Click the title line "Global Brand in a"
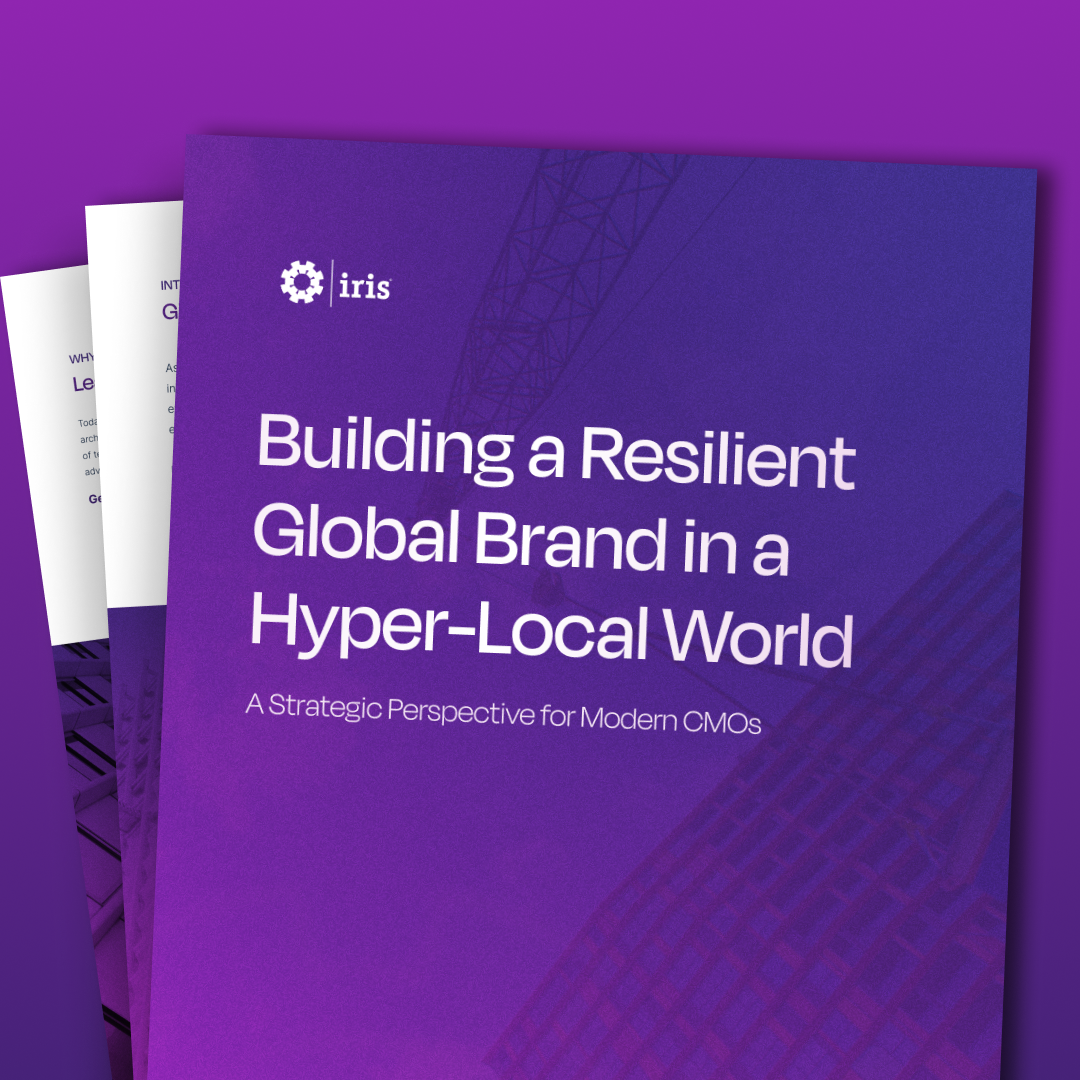Image resolution: width=1080 pixels, height=1080 pixels. (521, 541)
